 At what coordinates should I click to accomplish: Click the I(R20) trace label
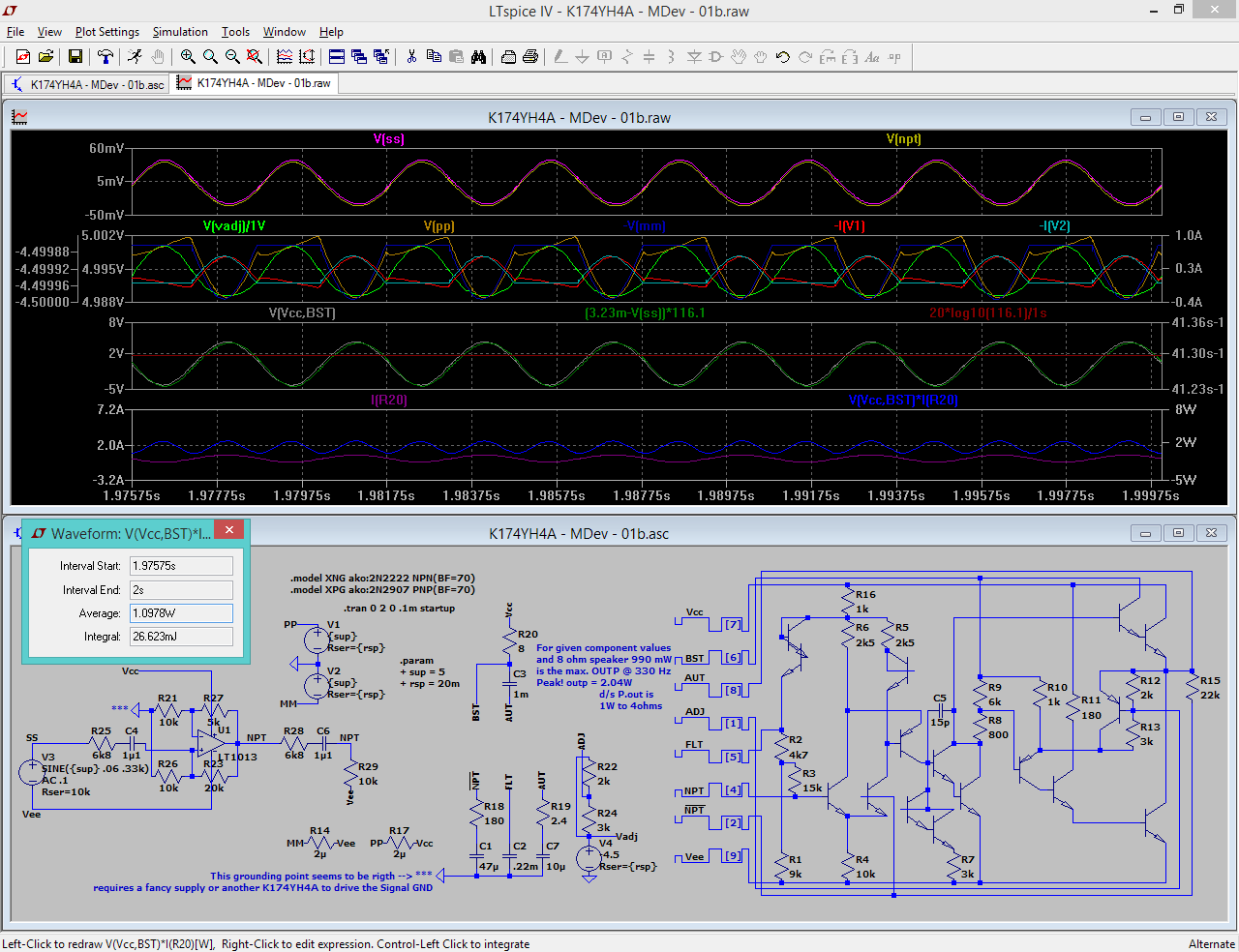(x=389, y=401)
